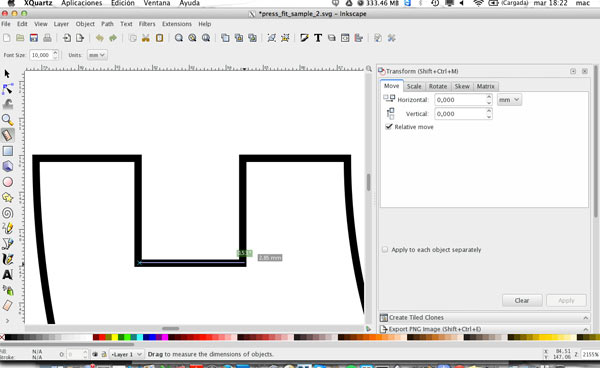
Task: Open the Layer 1 selector dropdown
Action: 127,354
